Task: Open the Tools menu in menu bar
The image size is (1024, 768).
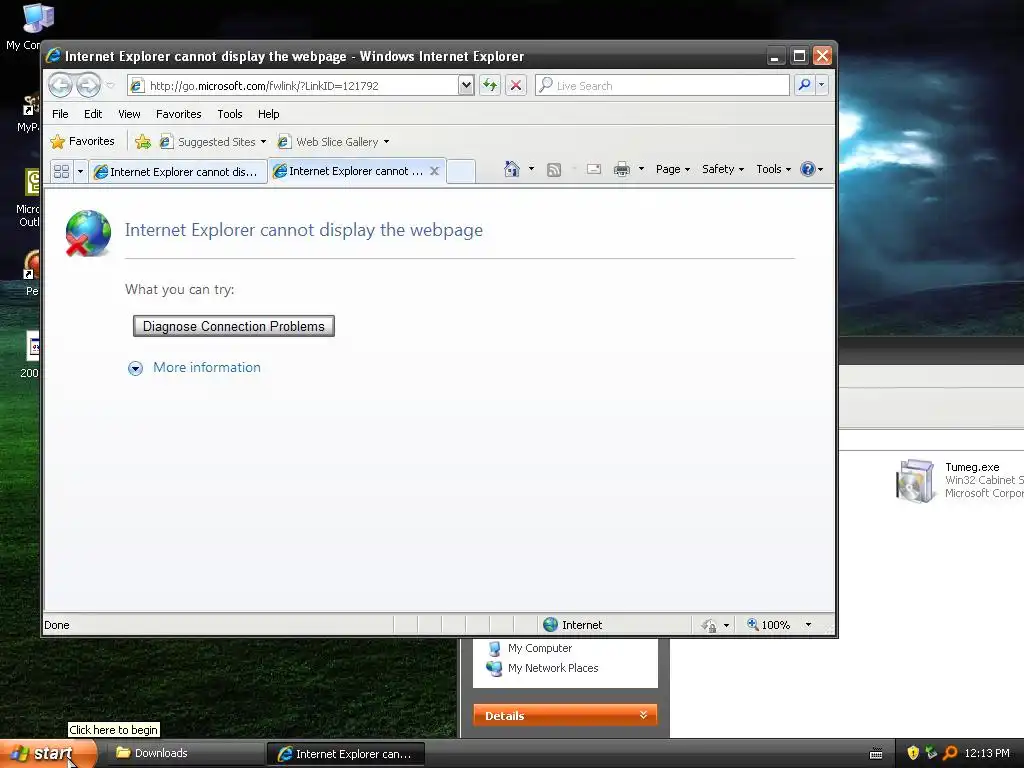Action: (230, 114)
